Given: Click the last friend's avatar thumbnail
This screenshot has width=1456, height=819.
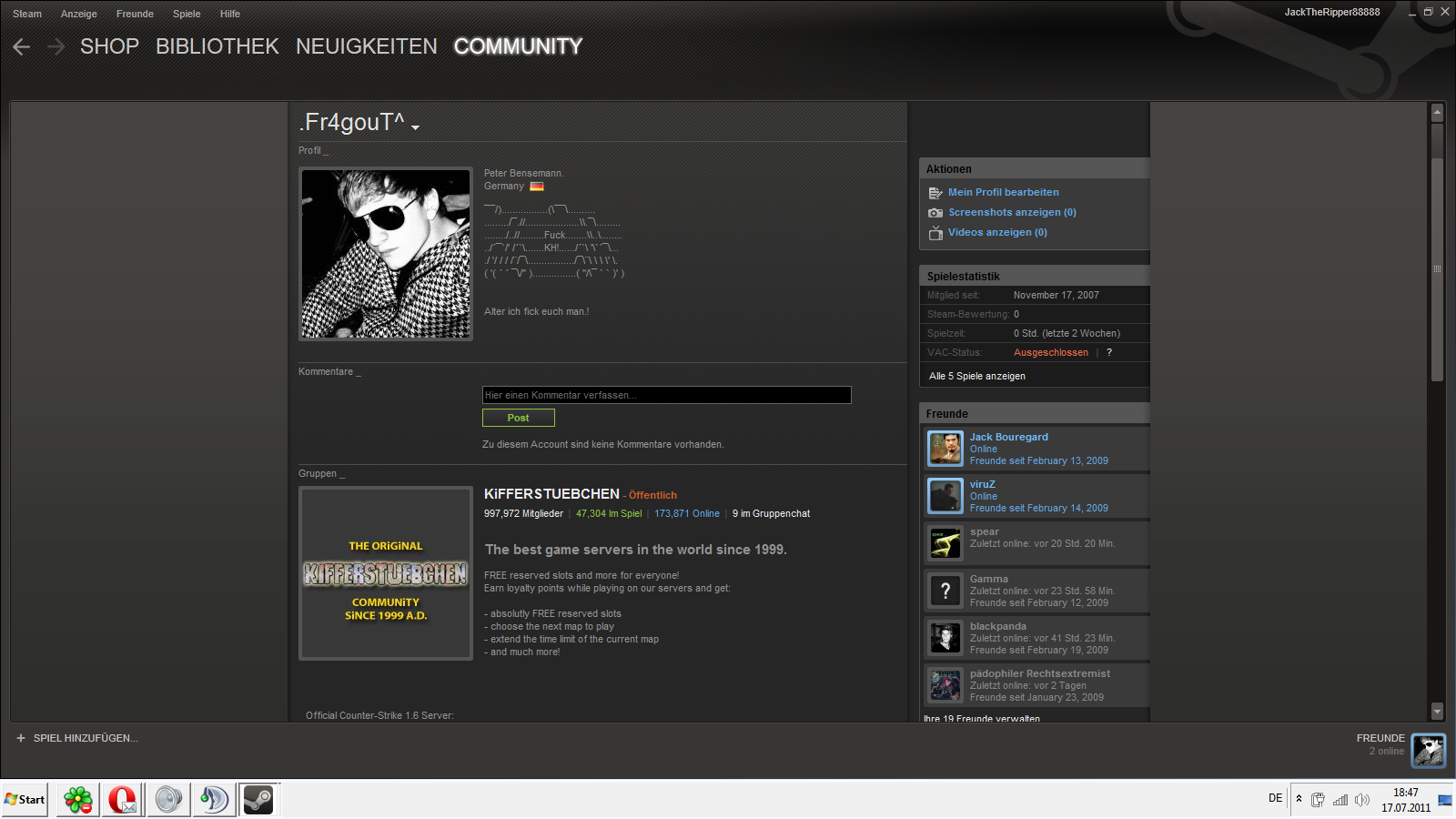Looking at the screenshot, I should coord(945,685).
